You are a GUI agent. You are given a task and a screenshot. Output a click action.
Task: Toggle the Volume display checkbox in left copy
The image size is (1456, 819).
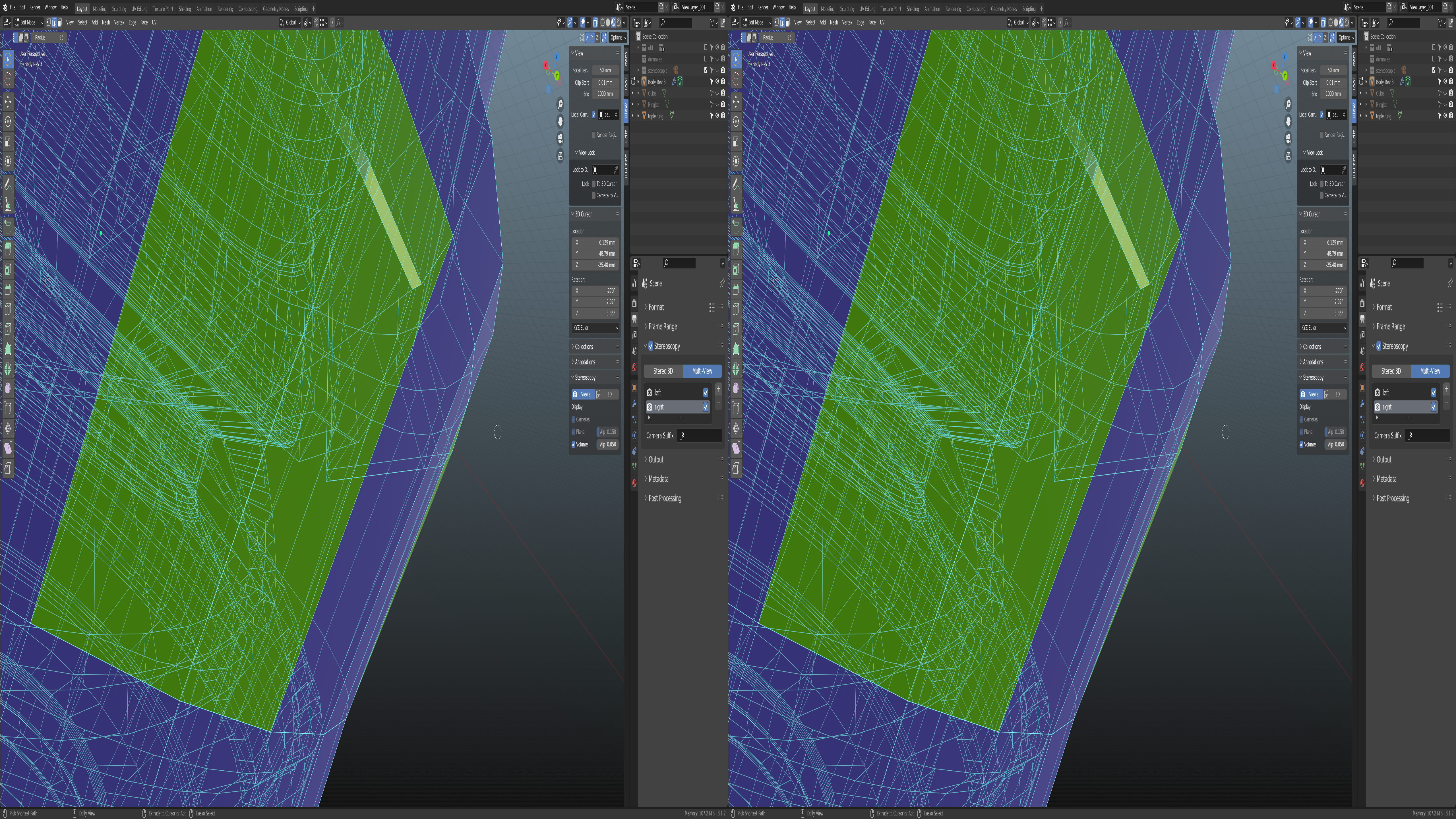[x=573, y=444]
